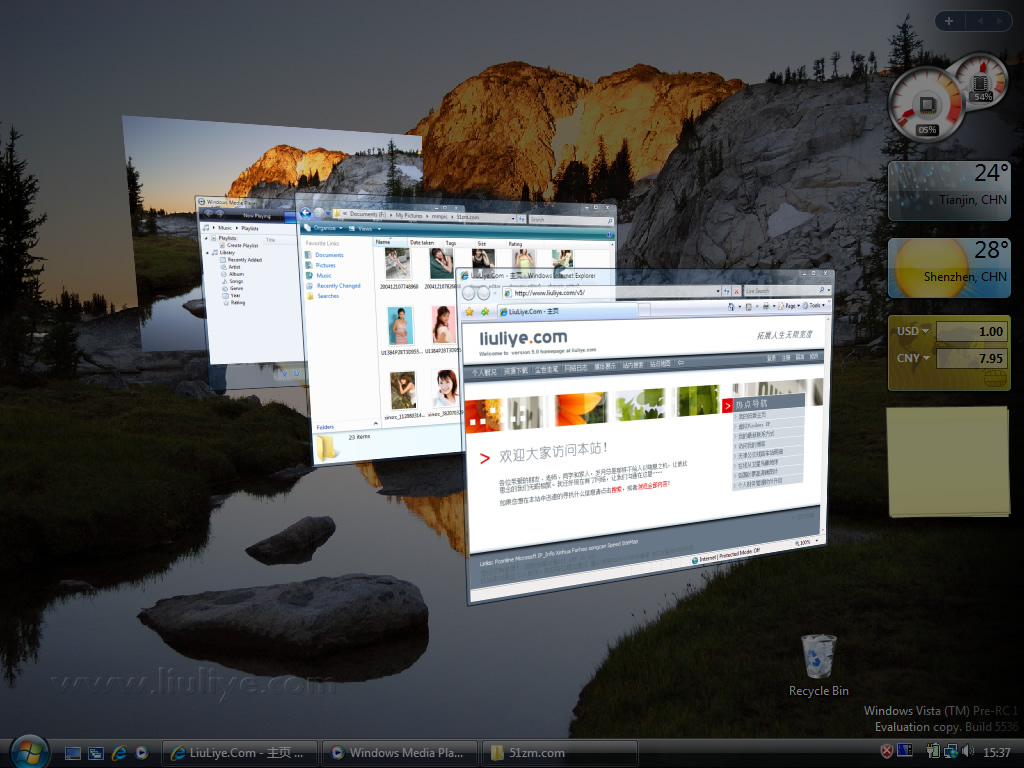
Task: Select the woman in pink background thumbnail
Action: coord(443,325)
